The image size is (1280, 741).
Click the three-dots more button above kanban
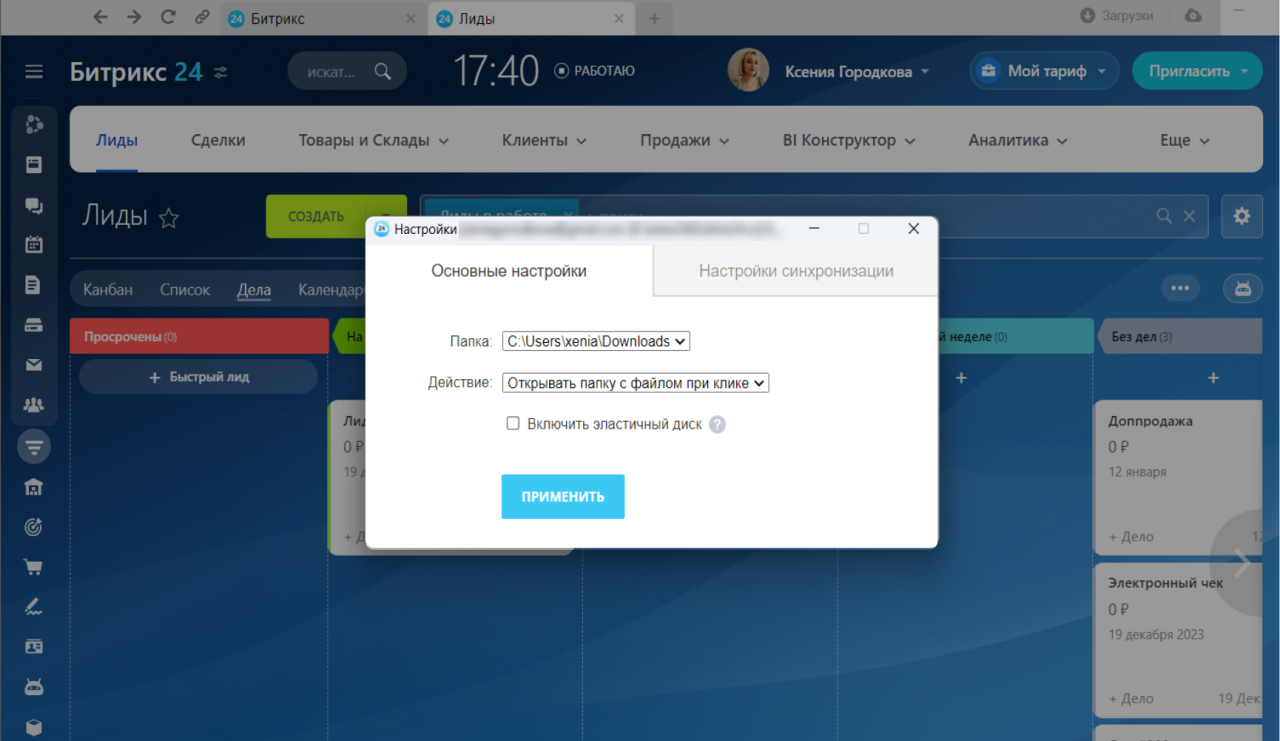click(x=1180, y=288)
